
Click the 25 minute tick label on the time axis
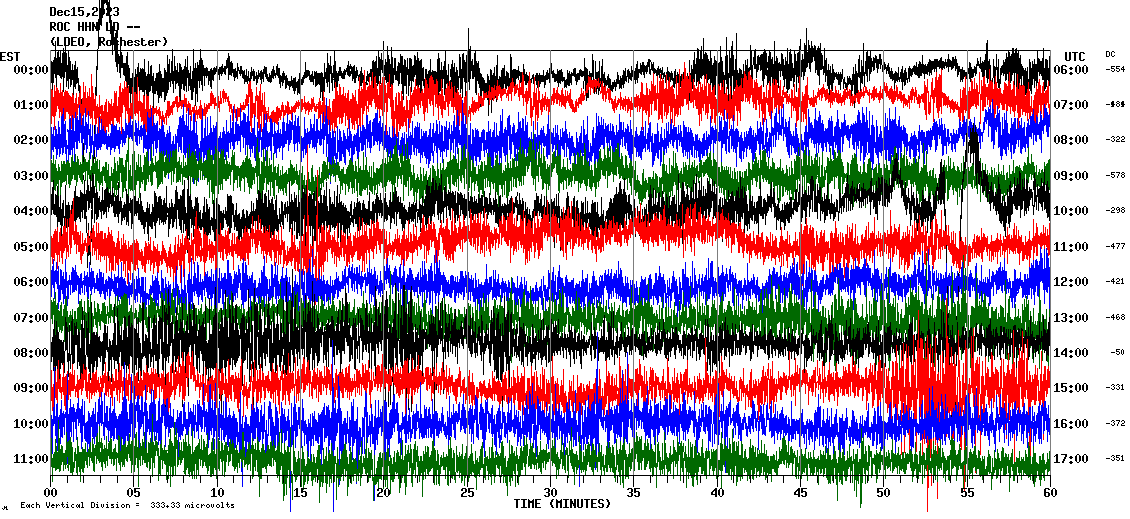[x=467, y=493]
